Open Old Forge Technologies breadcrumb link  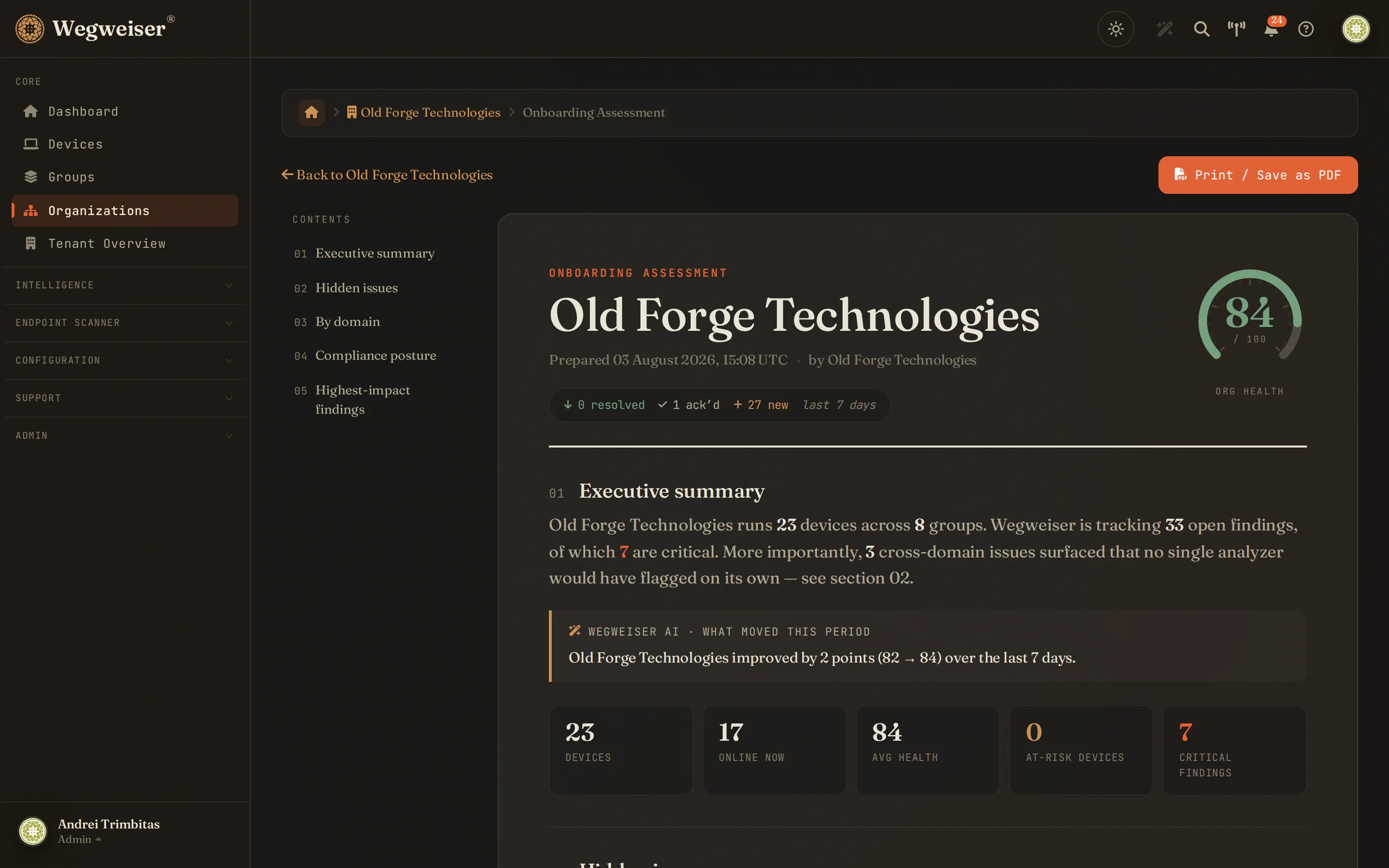[423, 112]
